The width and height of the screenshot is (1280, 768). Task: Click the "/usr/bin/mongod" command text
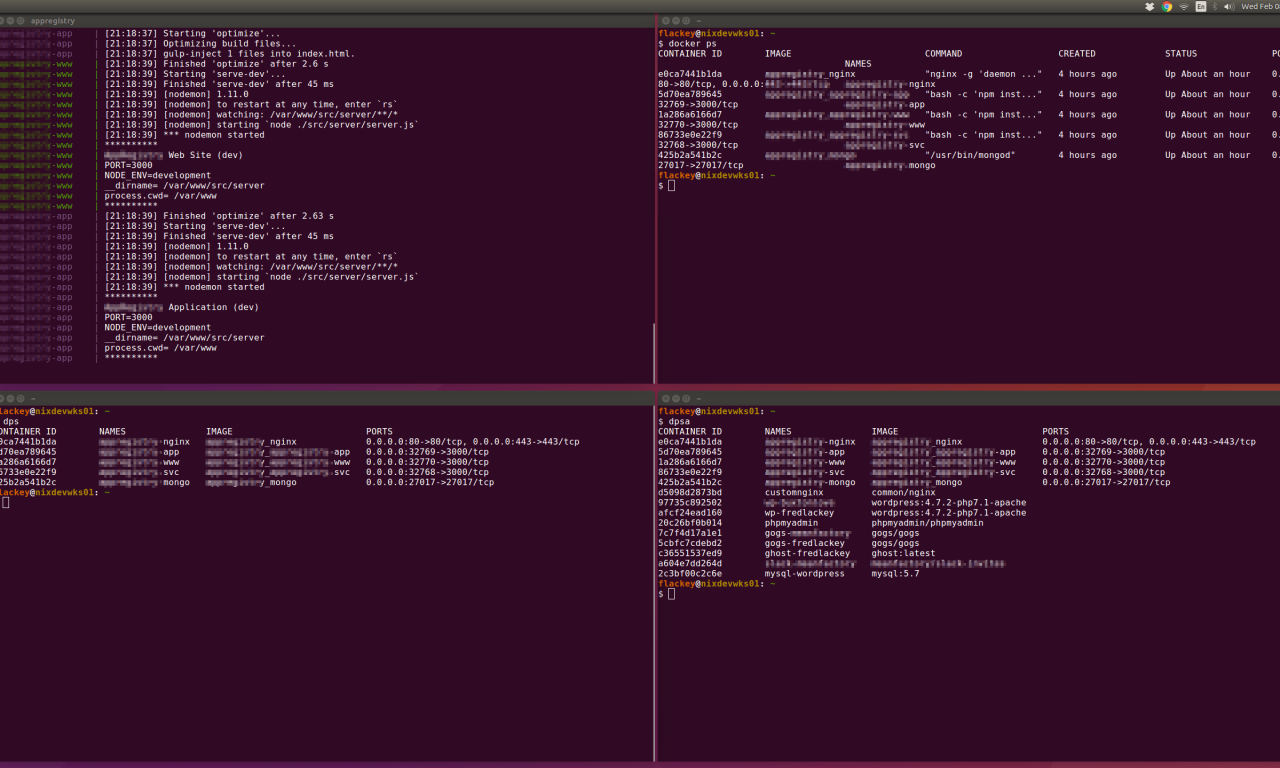click(x=970, y=155)
